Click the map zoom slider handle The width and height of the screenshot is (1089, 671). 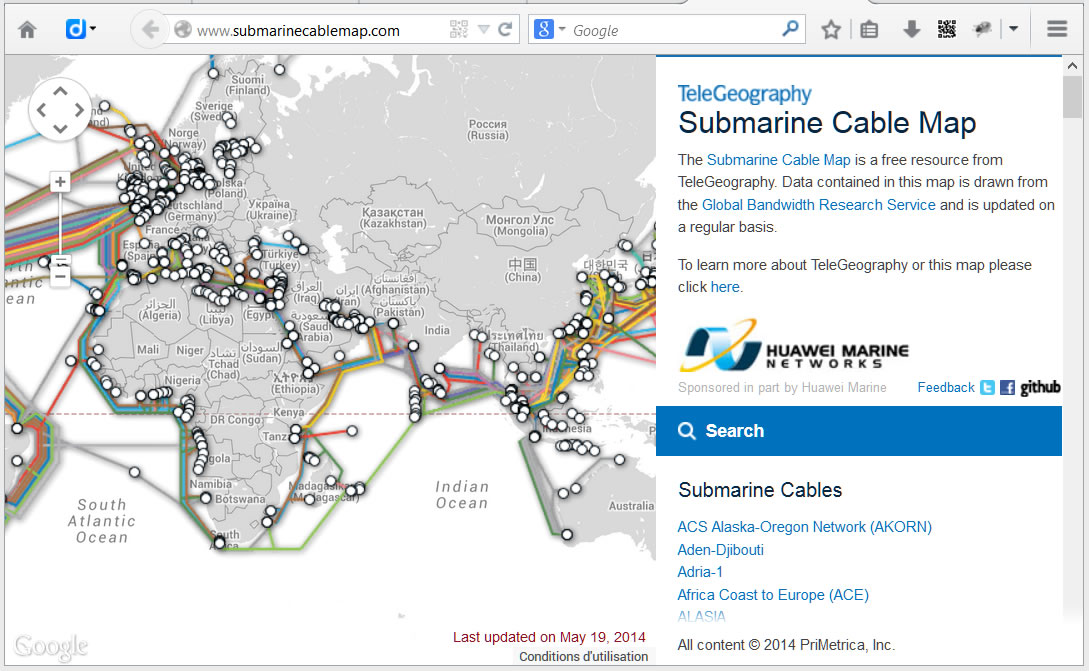(x=61, y=261)
